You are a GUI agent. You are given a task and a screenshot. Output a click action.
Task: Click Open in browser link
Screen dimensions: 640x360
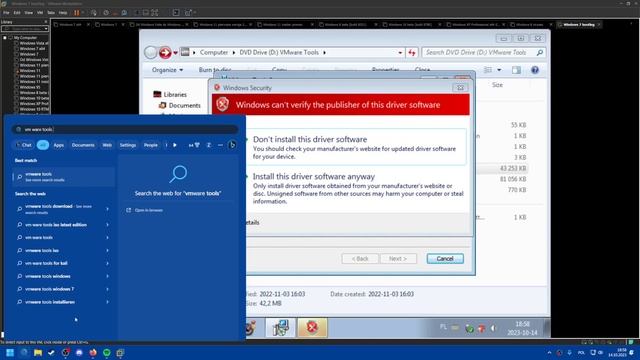[x=144, y=210]
